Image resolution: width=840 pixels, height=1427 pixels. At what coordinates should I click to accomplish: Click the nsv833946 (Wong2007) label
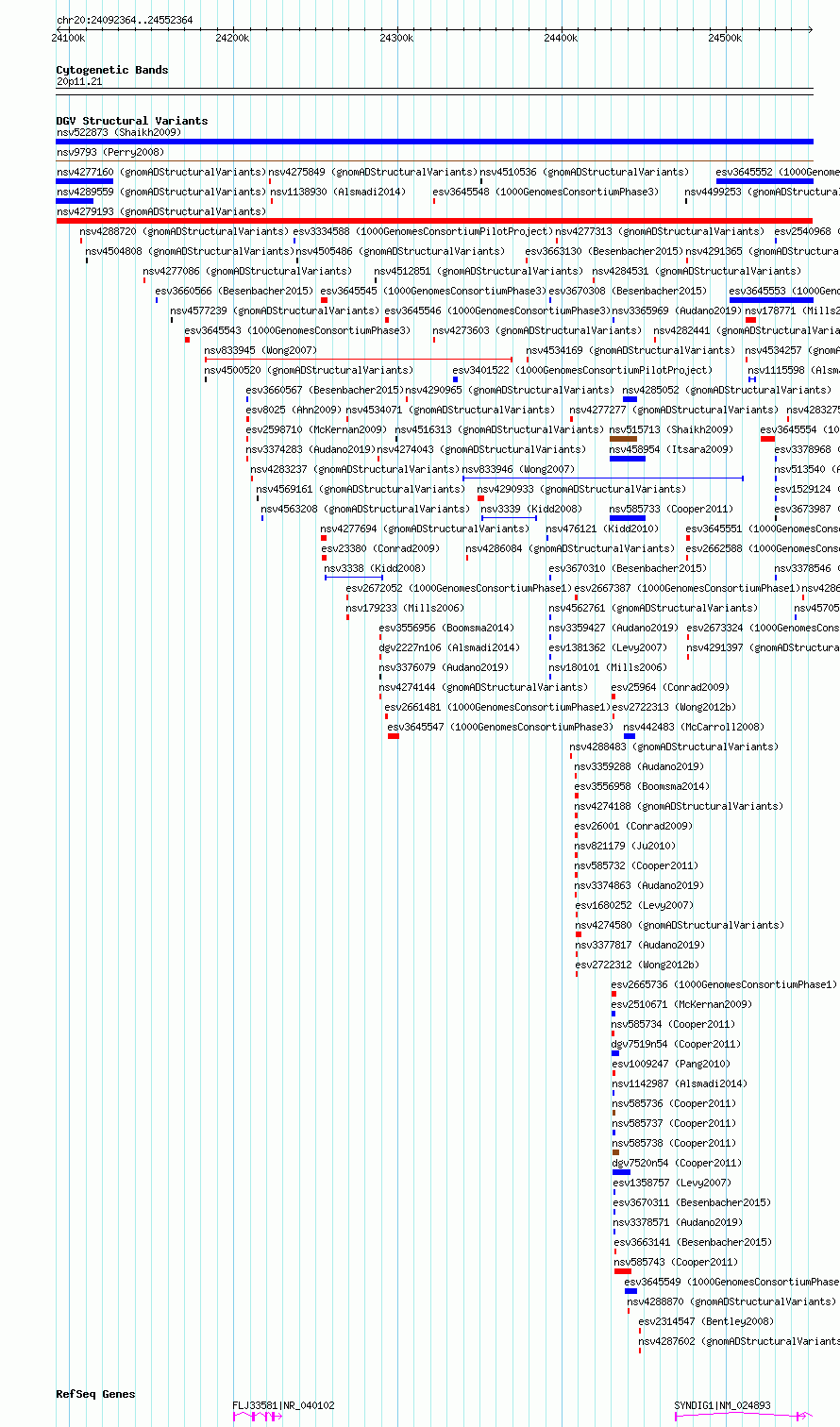point(518,469)
